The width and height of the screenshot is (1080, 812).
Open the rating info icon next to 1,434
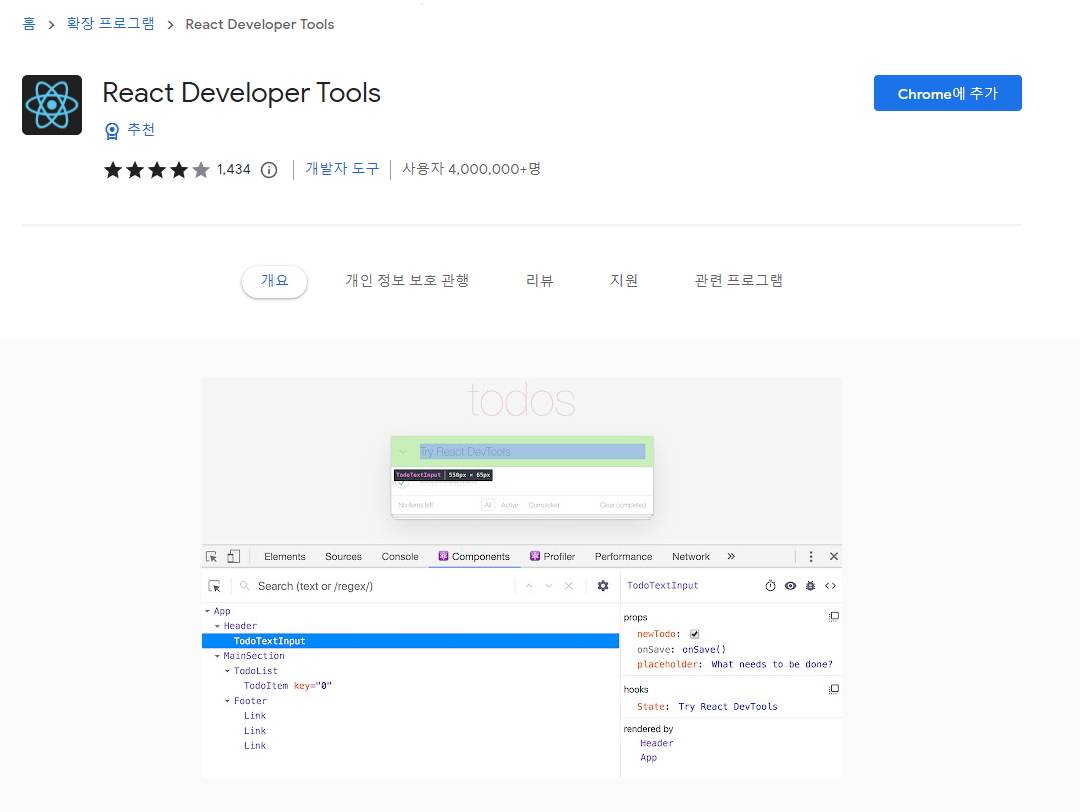(269, 170)
